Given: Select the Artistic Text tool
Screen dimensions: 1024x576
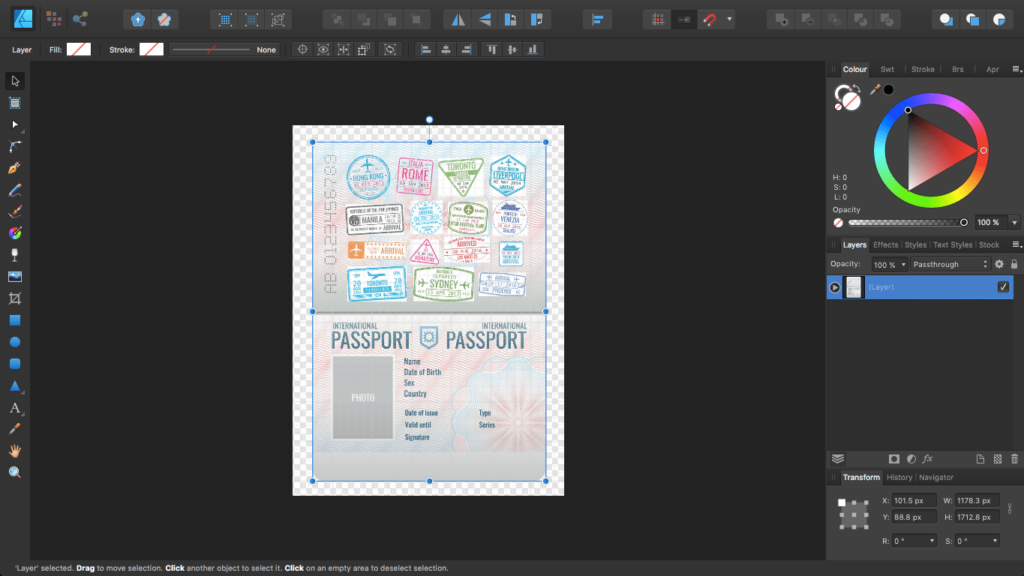Looking at the screenshot, I should [15, 408].
